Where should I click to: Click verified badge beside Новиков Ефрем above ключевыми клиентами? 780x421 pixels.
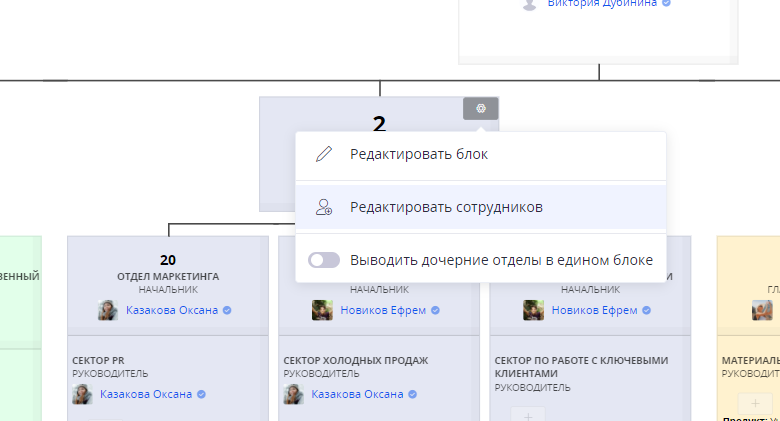tap(646, 310)
